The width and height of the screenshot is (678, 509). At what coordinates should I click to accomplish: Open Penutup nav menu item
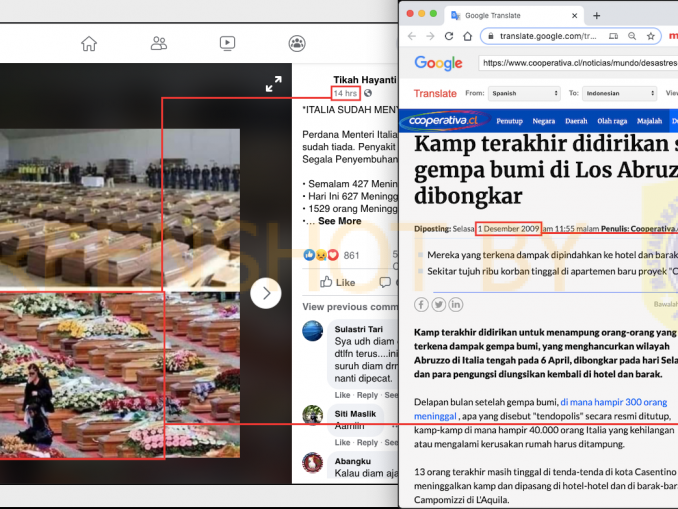tap(509, 121)
